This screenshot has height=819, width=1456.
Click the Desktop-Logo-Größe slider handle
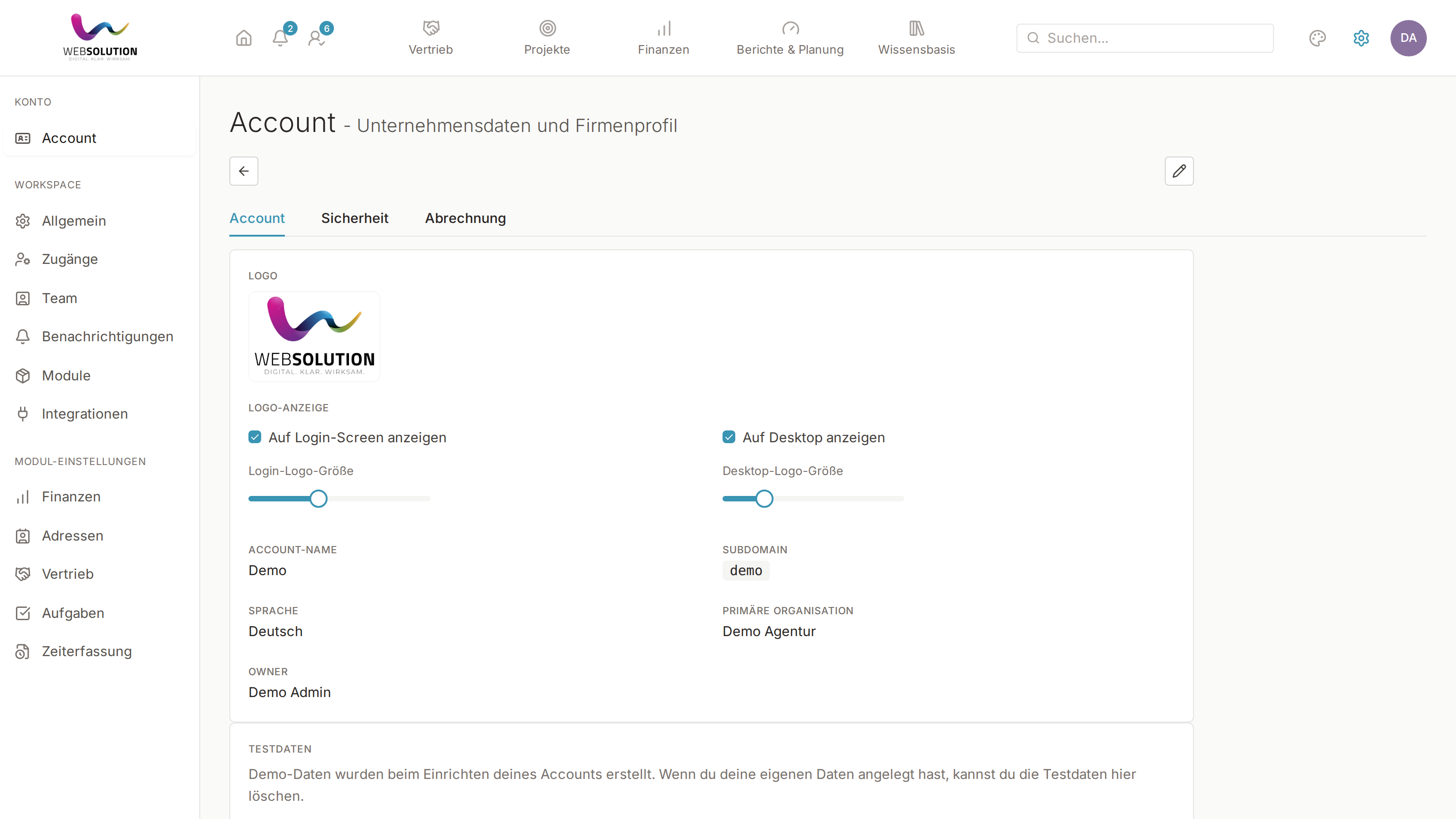click(x=764, y=499)
